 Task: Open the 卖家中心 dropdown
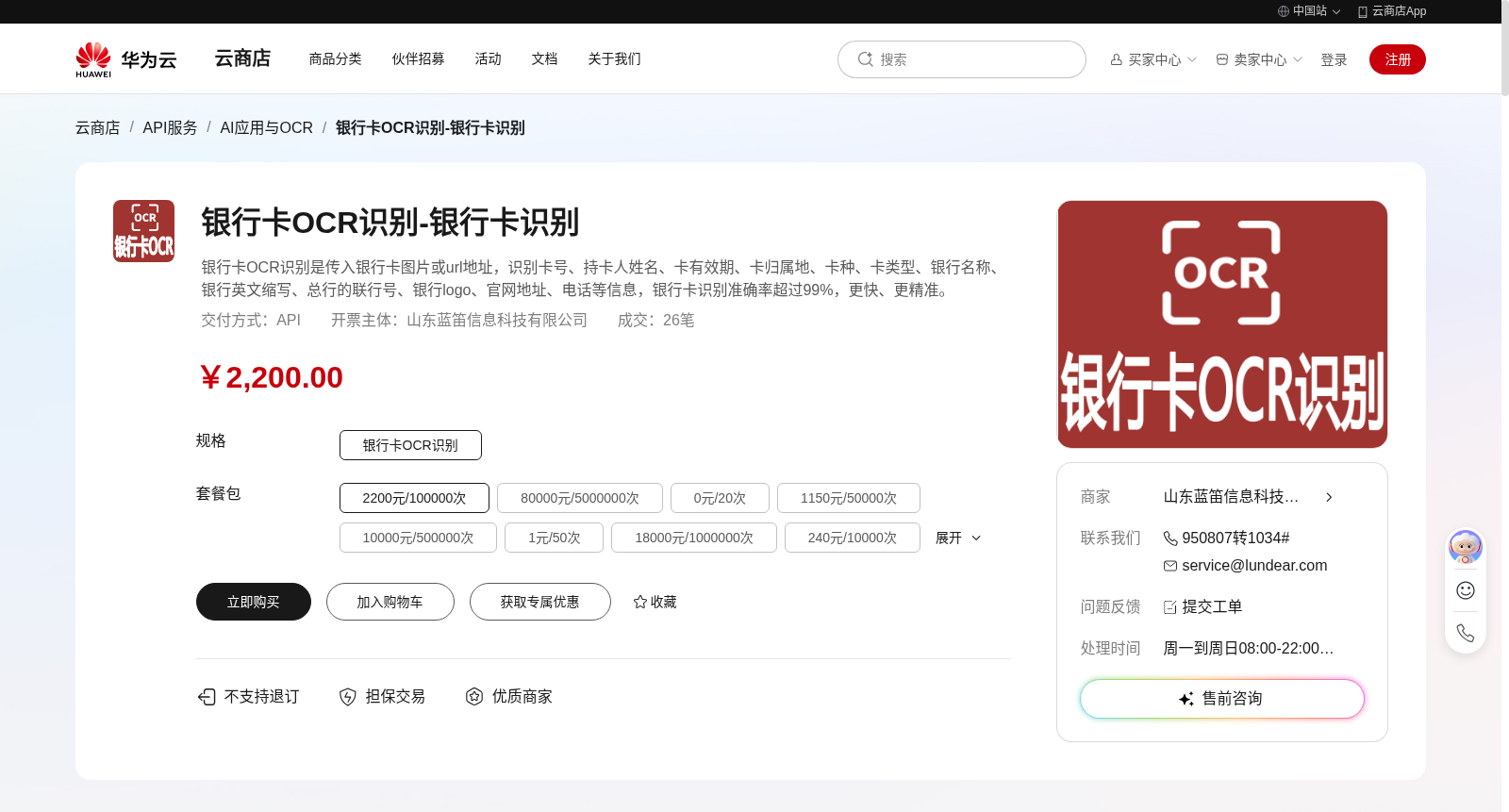click(x=1259, y=59)
